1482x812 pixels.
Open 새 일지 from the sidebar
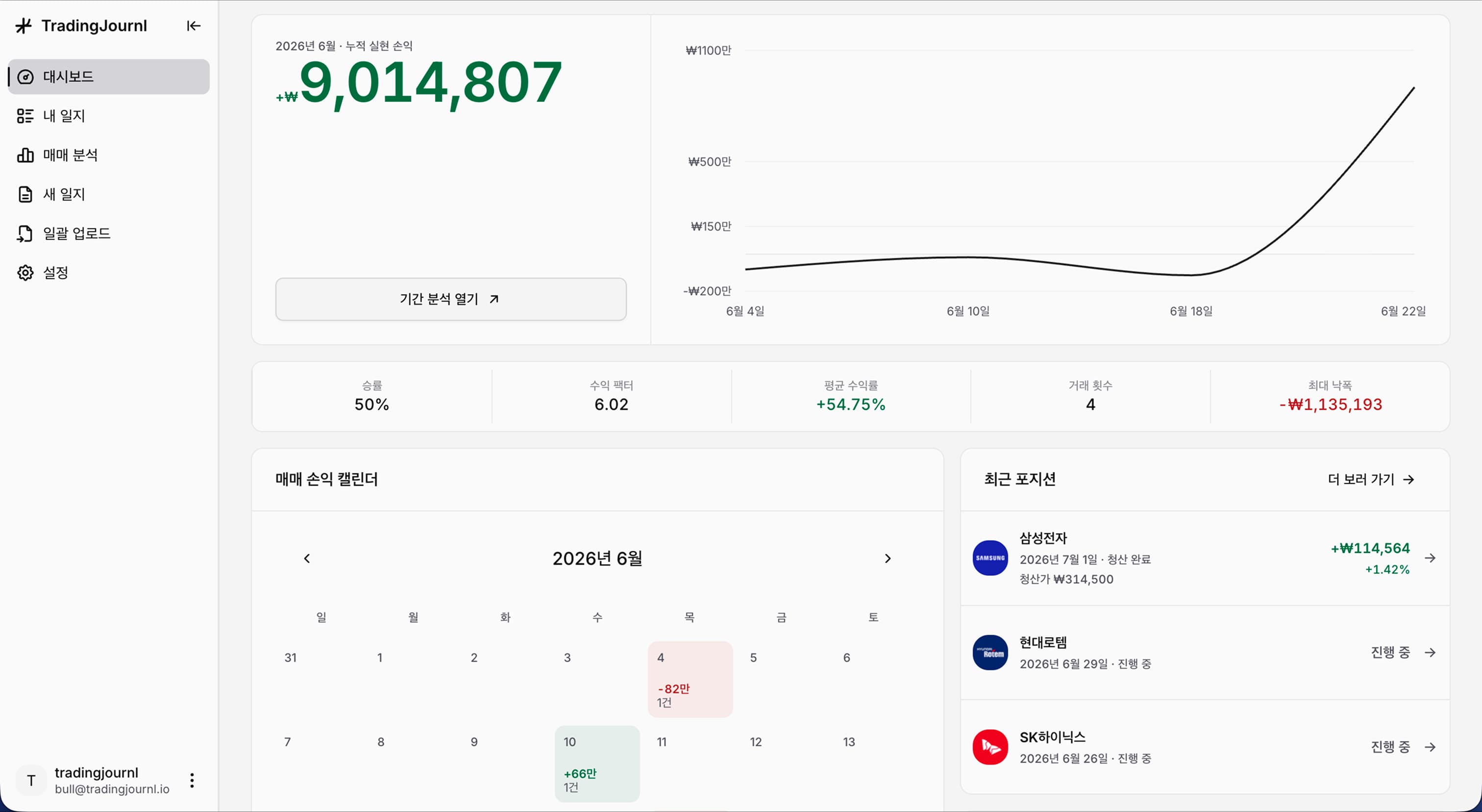(109, 194)
